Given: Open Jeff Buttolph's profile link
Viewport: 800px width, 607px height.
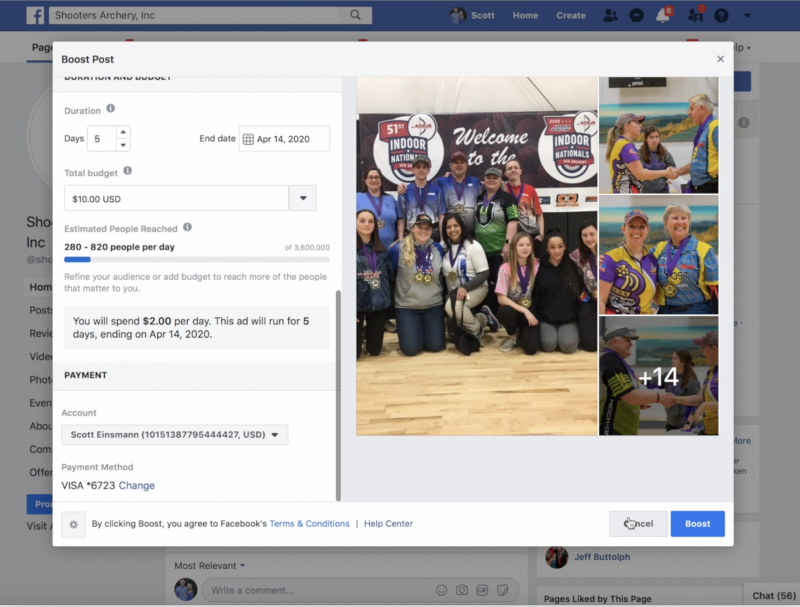Looking at the screenshot, I should pos(602,557).
